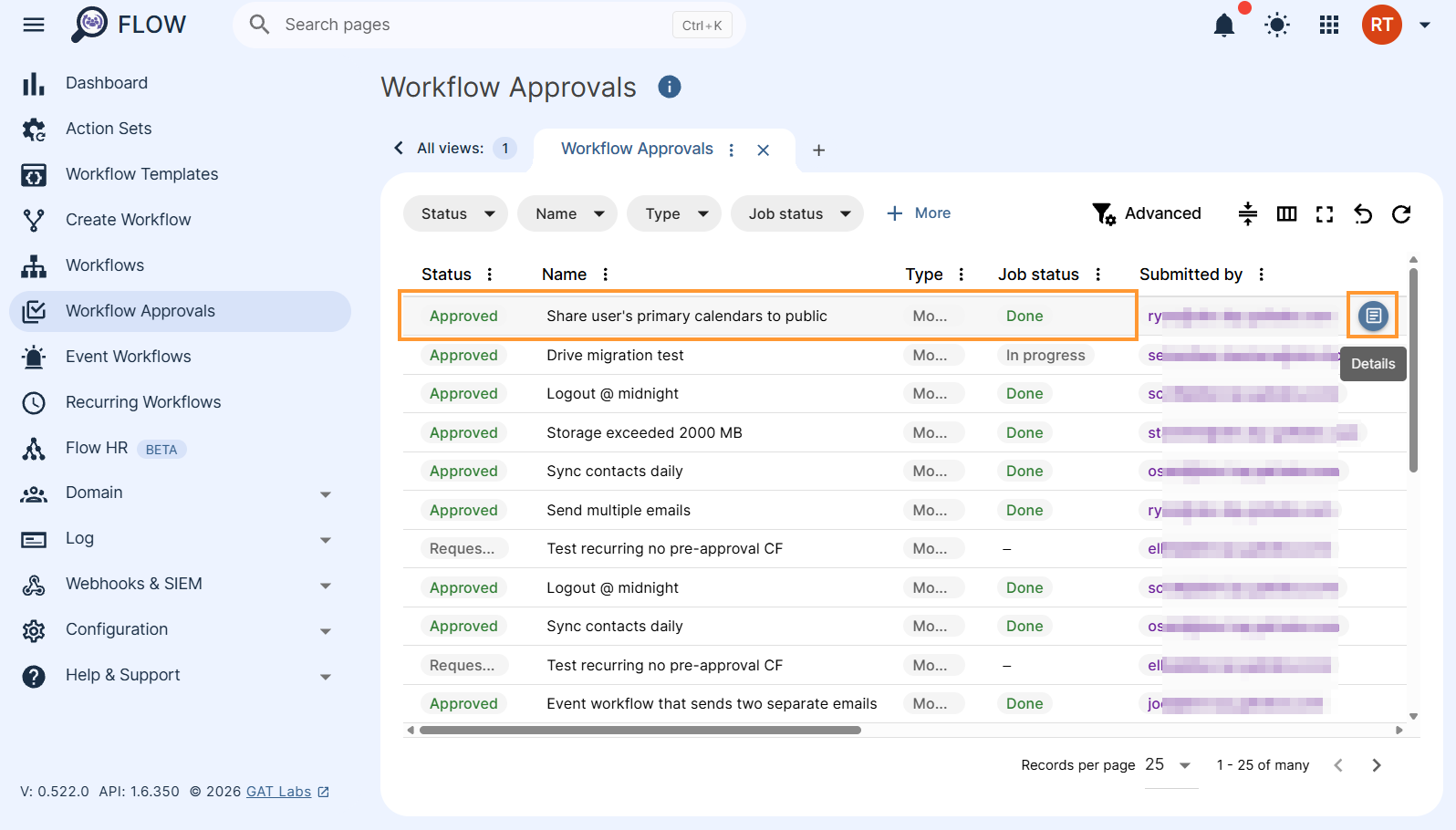1456x830 pixels.
Task: Expand the Configuration section
Action: (x=180, y=630)
